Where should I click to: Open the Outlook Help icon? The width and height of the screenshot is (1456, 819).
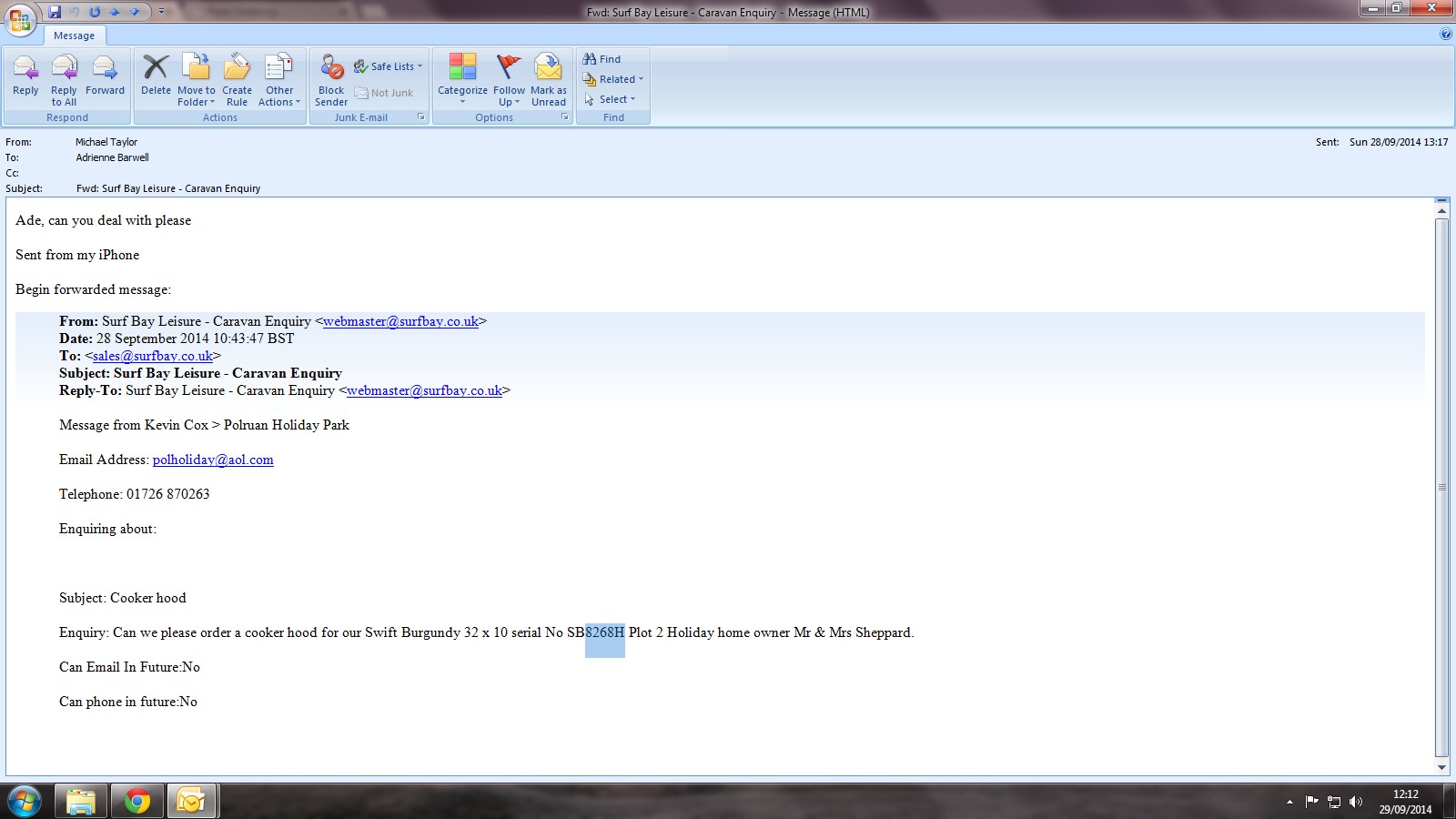point(1446,35)
